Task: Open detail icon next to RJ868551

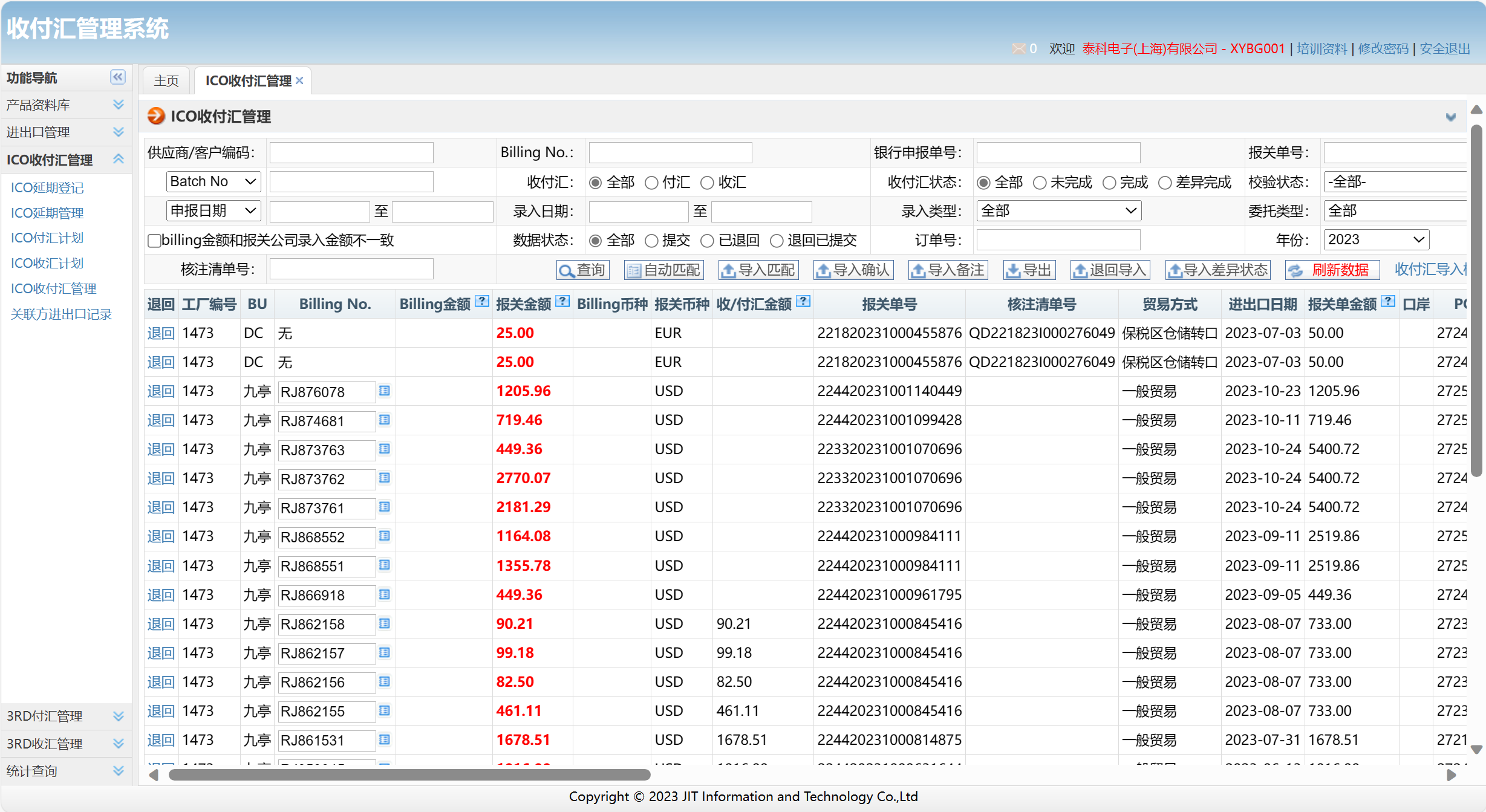Action: [x=384, y=565]
